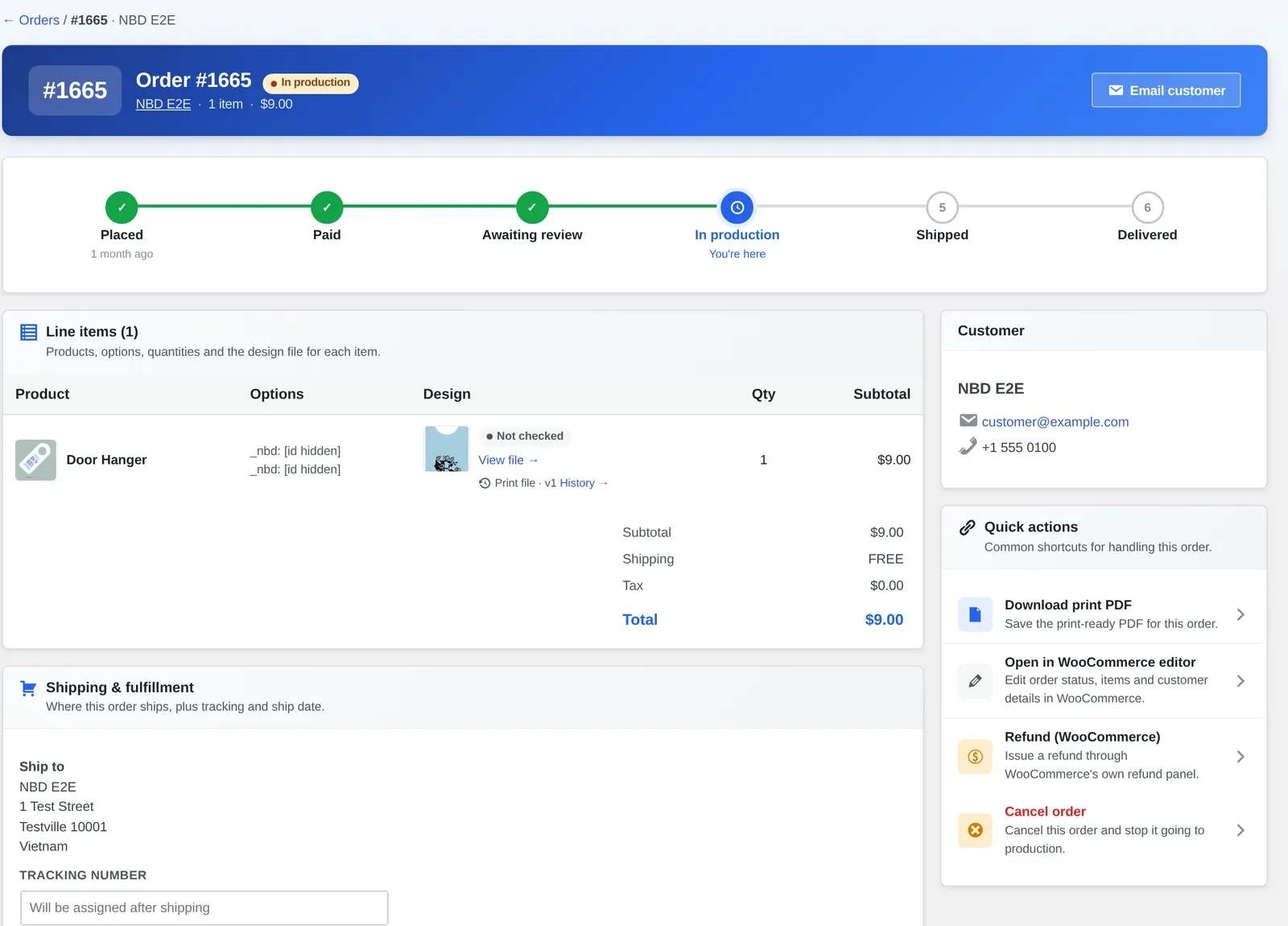This screenshot has height=926, width=1288.
Task: Expand Refund (WooCommerce) chevron
Action: tap(1241, 756)
